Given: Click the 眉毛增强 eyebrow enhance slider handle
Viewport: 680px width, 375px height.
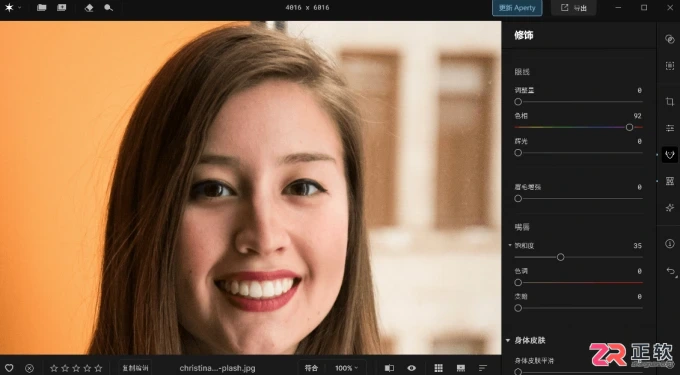Looking at the screenshot, I should pos(518,199).
